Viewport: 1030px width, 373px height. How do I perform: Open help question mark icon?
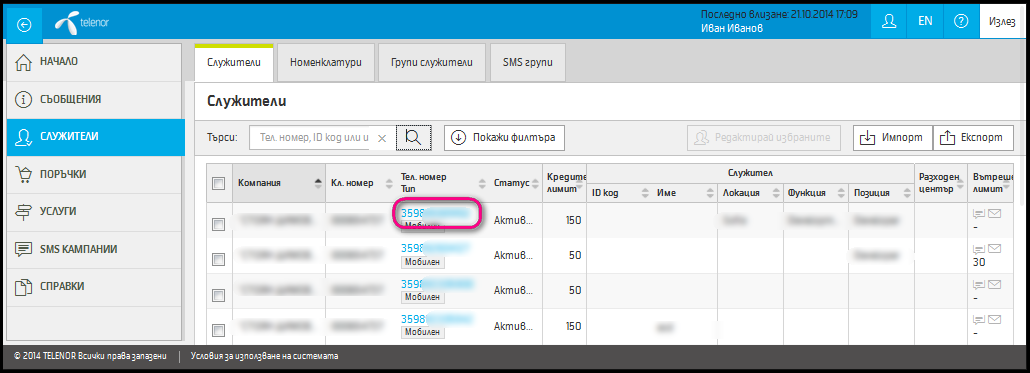(960, 22)
